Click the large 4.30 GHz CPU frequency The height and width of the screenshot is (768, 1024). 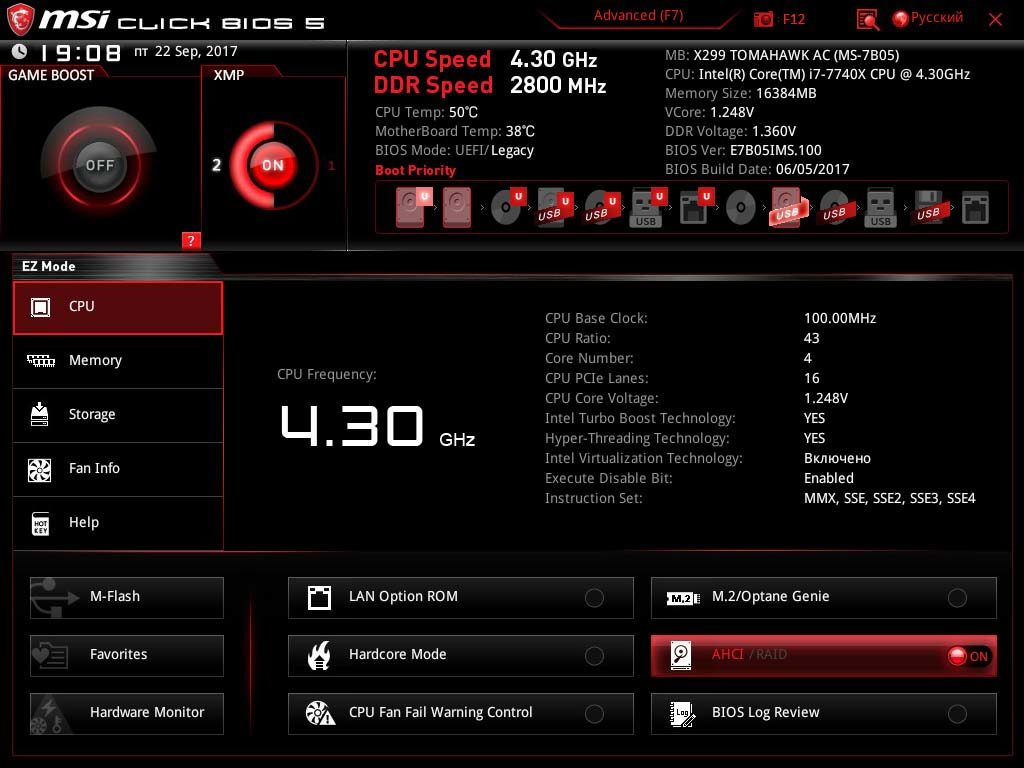pyautogui.click(x=377, y=426)
